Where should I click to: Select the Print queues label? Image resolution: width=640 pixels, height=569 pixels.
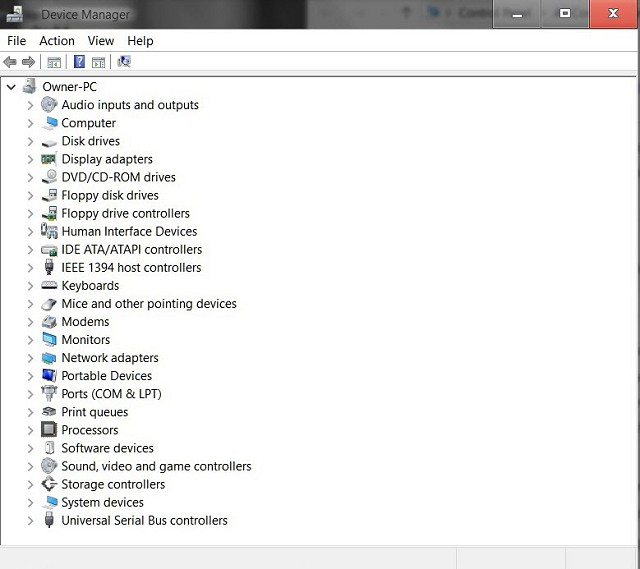coord(95,412)
